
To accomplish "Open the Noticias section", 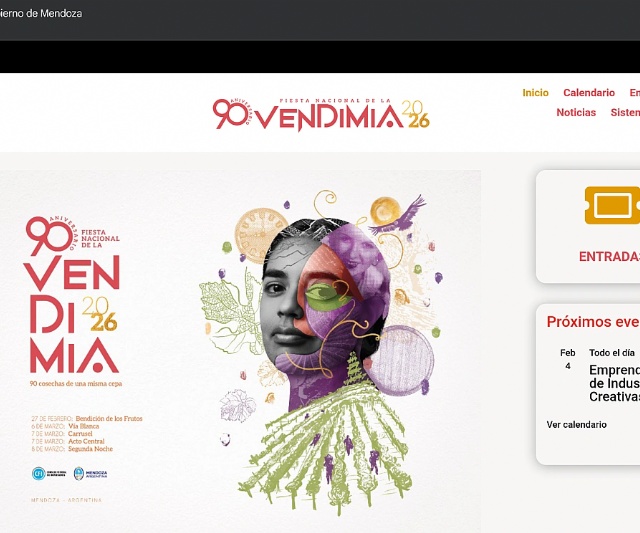I will (x=576, y=112).
